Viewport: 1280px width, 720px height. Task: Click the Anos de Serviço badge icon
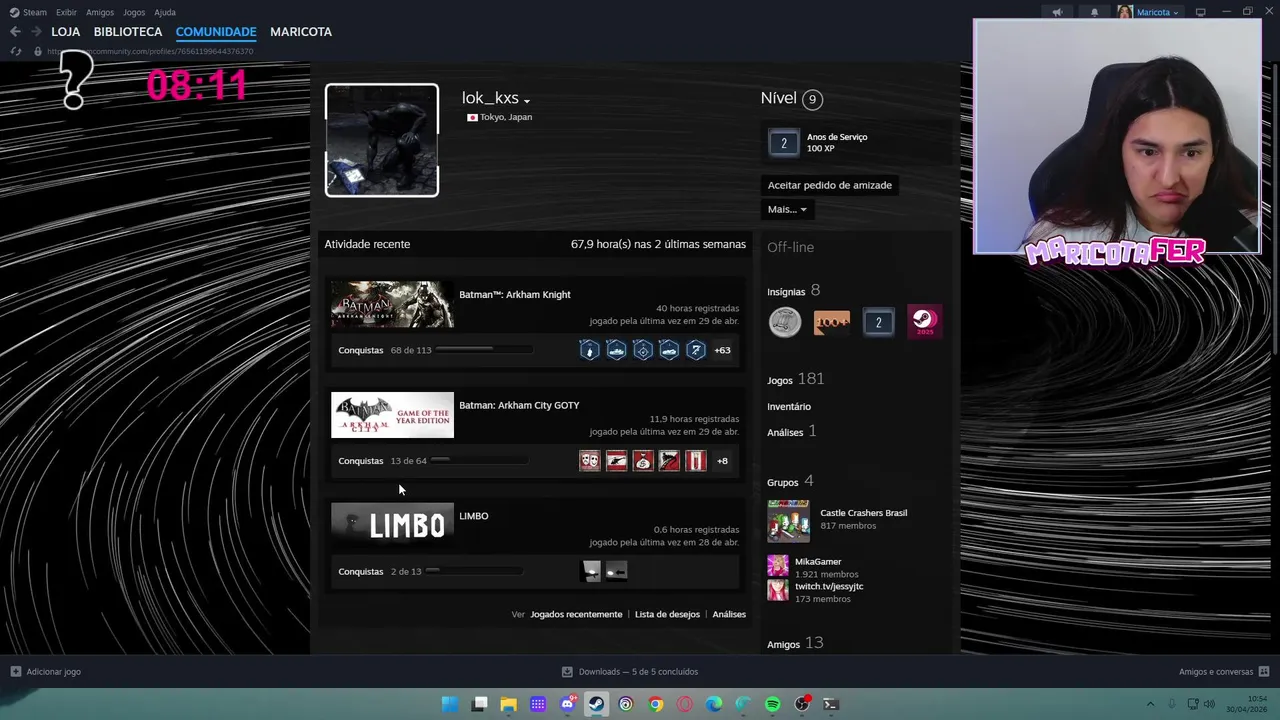tap(783, 143)
